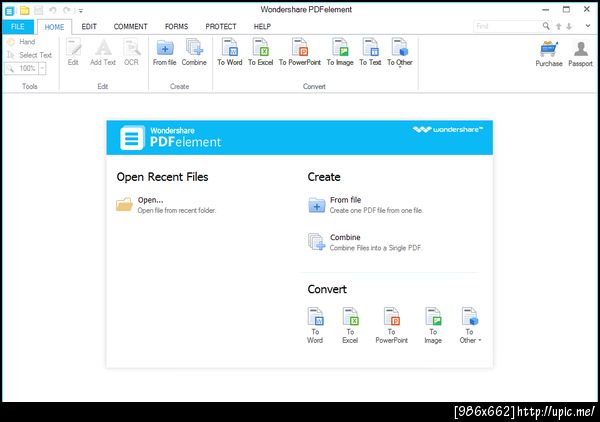Go to next search result arrow
This screenshot has height=422, width=600.
pos(569,26)
